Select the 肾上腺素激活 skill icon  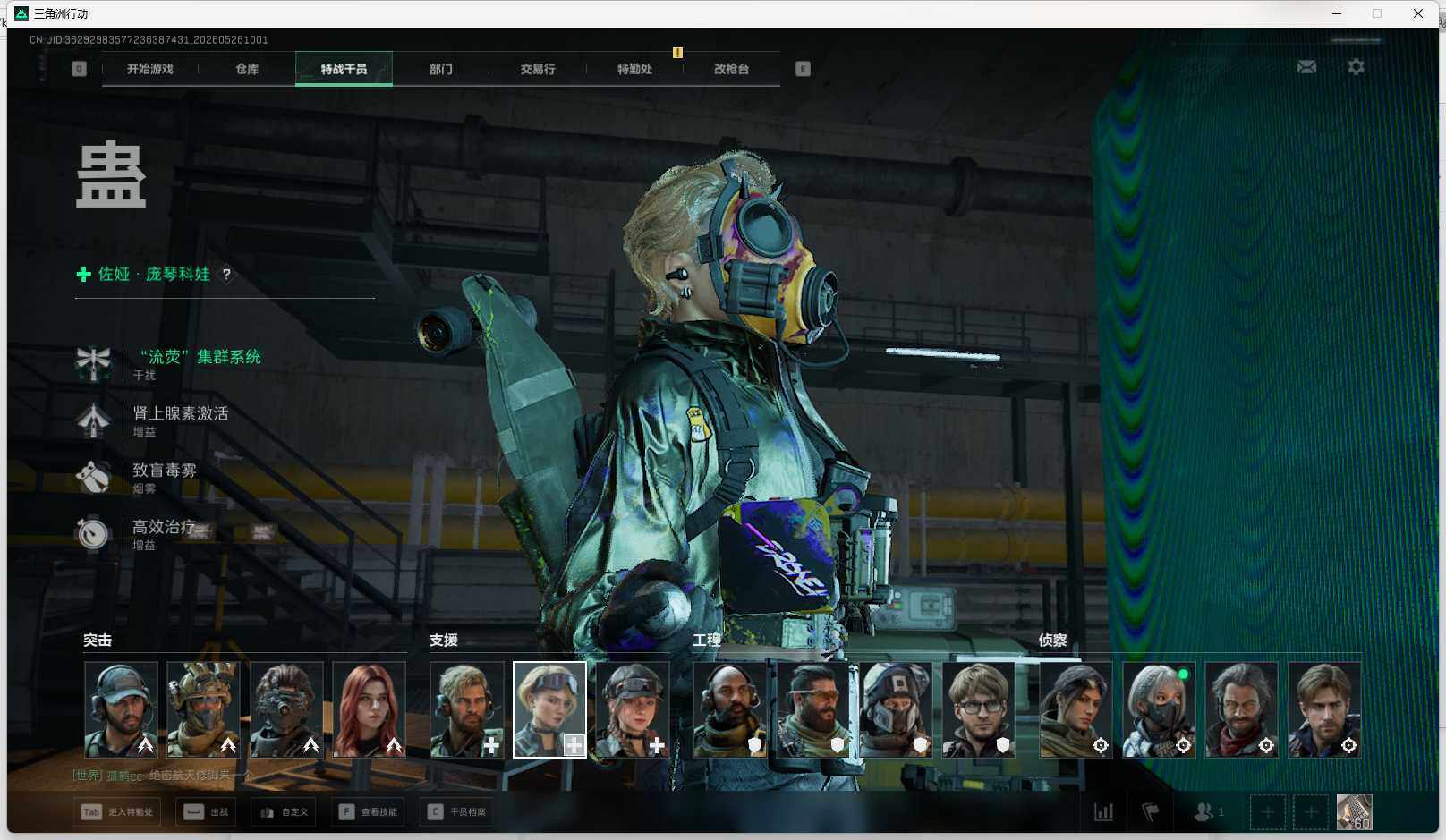tap(93, 420)
